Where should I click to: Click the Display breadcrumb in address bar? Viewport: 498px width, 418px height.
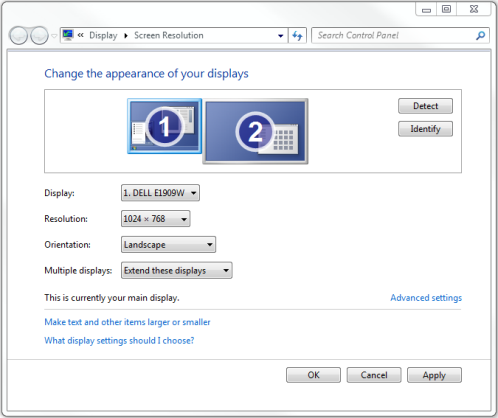103,35
